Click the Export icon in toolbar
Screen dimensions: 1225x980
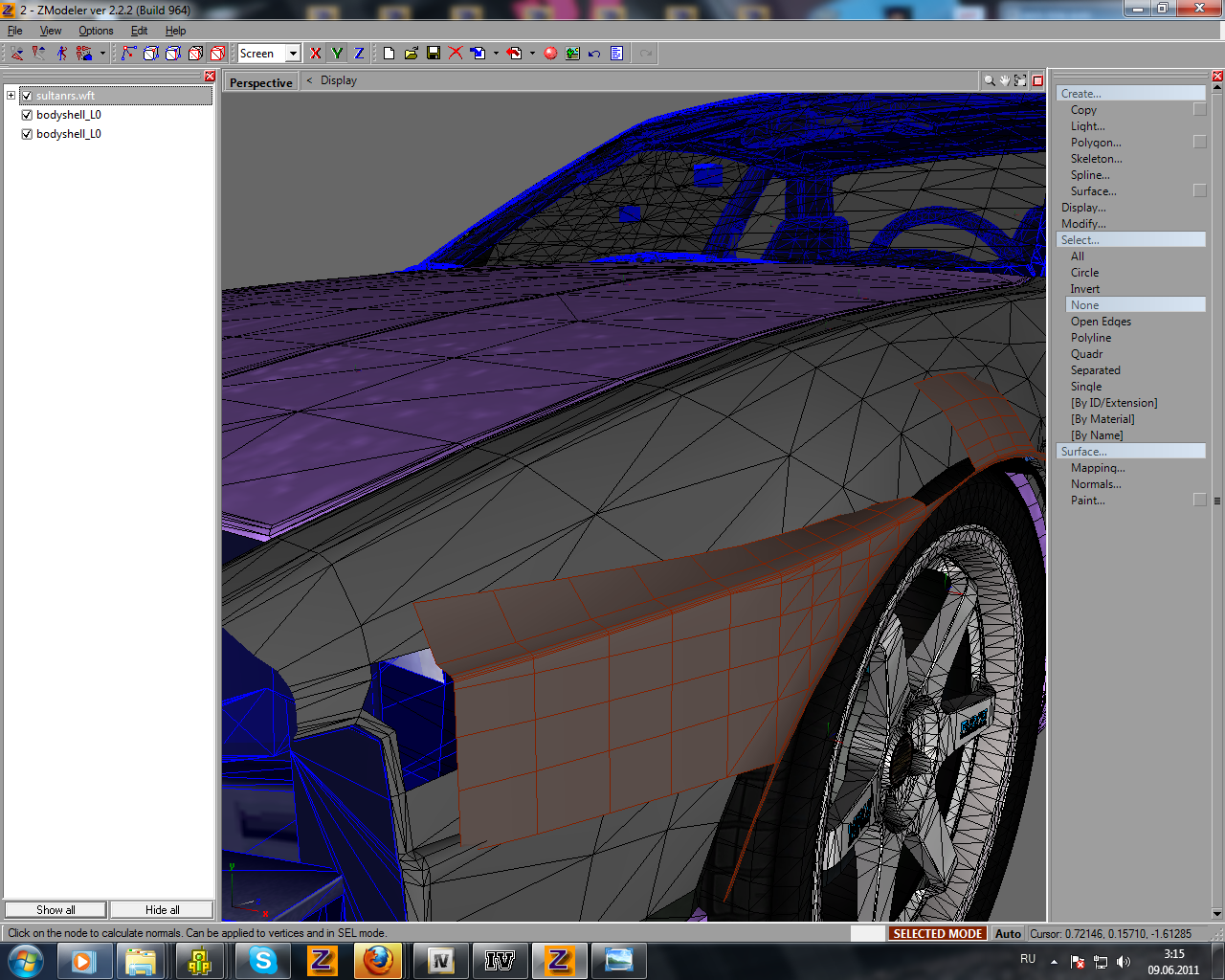click(514, 54)
